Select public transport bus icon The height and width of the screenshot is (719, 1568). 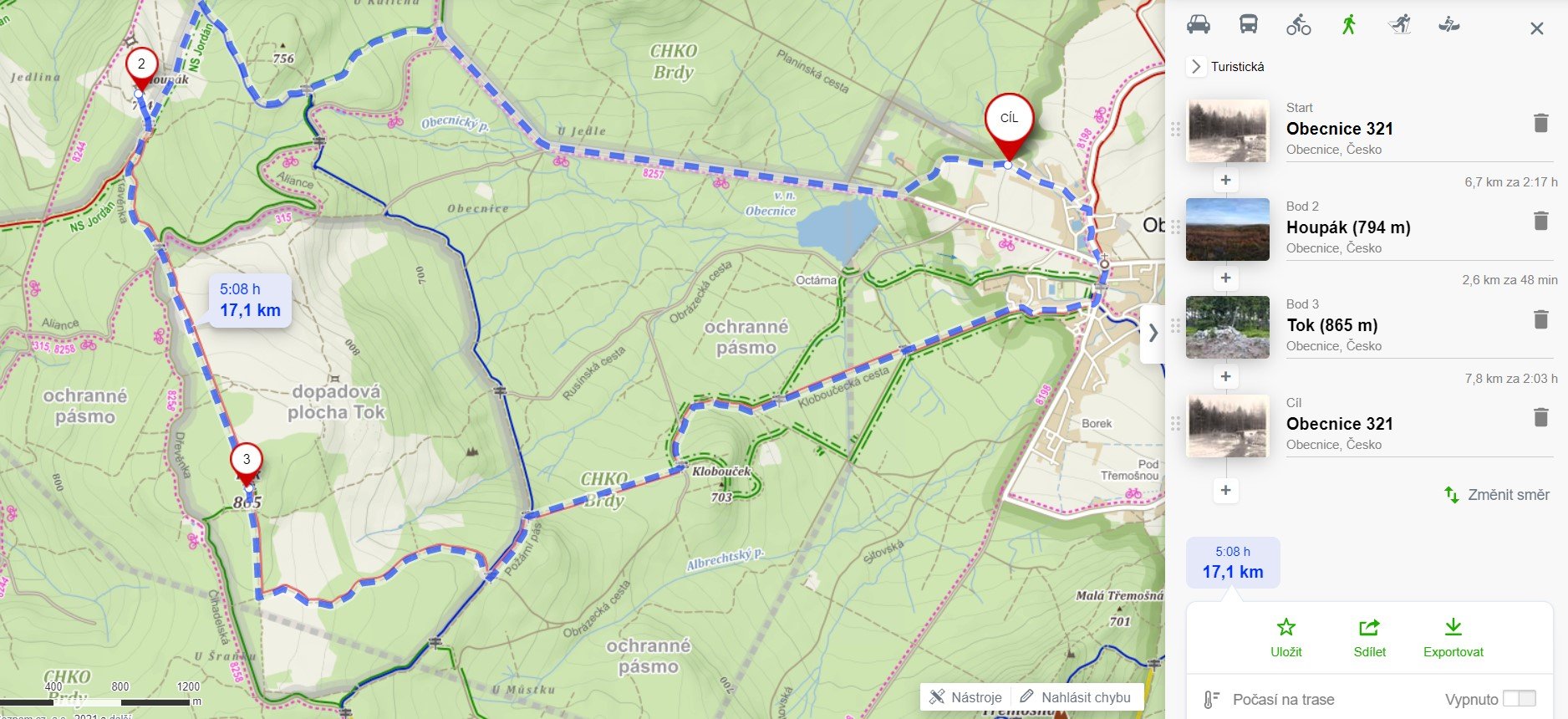pos(1249,24)
